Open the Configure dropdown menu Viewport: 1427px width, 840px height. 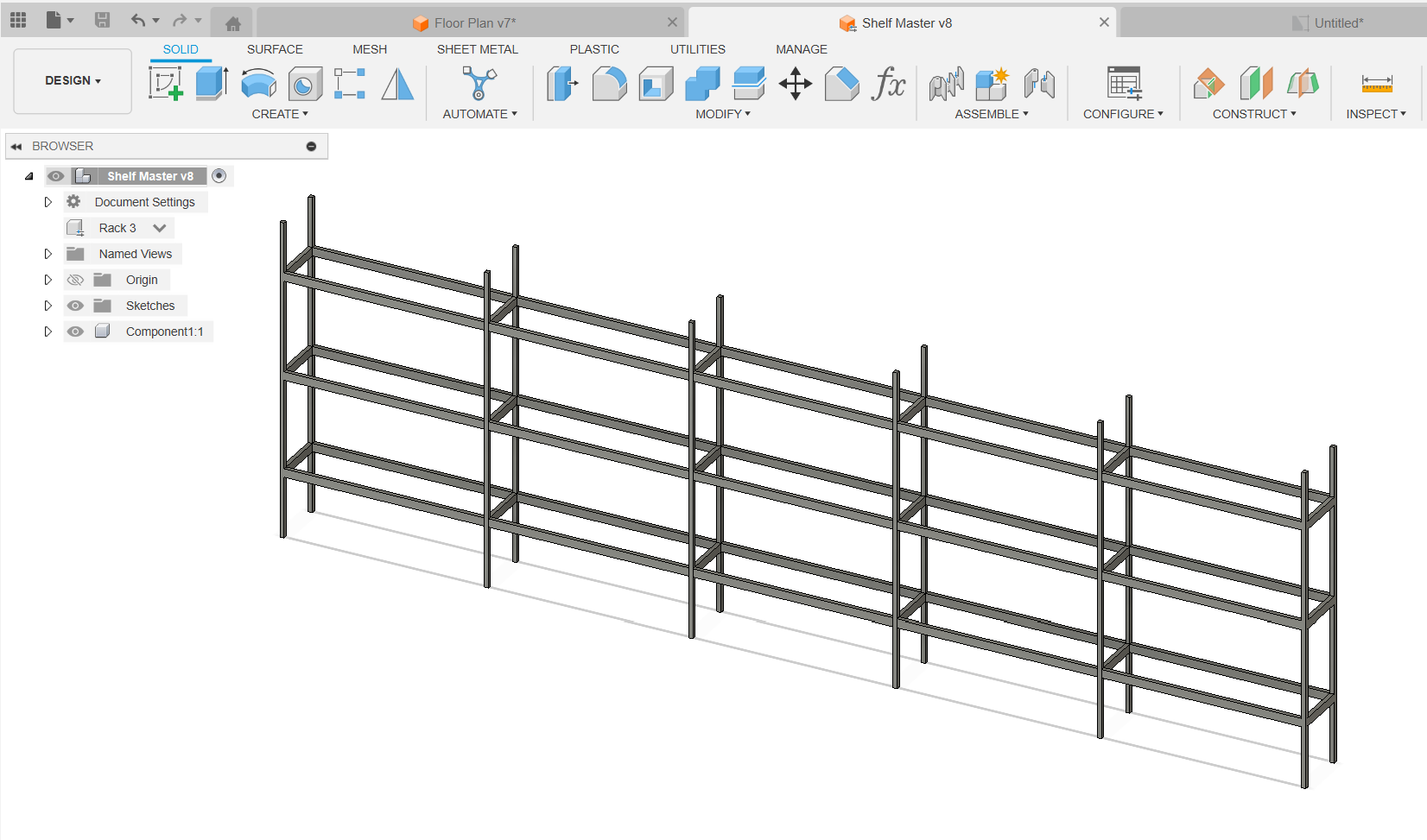pyautogui.click(x=1123, y=114)
